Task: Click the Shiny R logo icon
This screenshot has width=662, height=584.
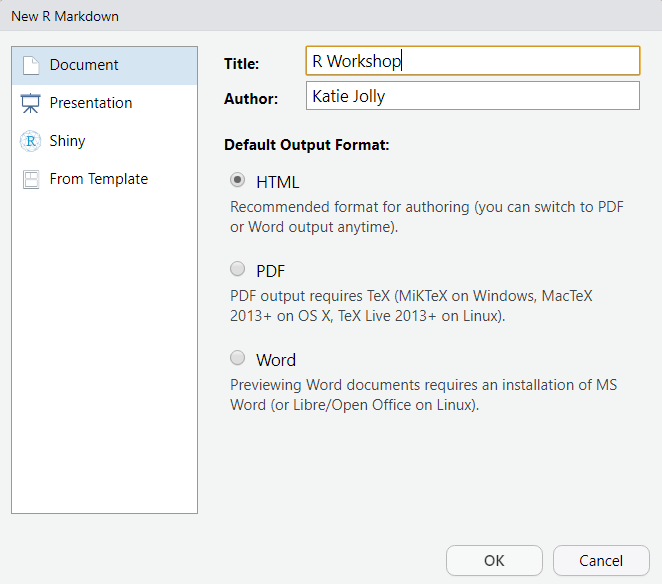Action: coord(30,141)
